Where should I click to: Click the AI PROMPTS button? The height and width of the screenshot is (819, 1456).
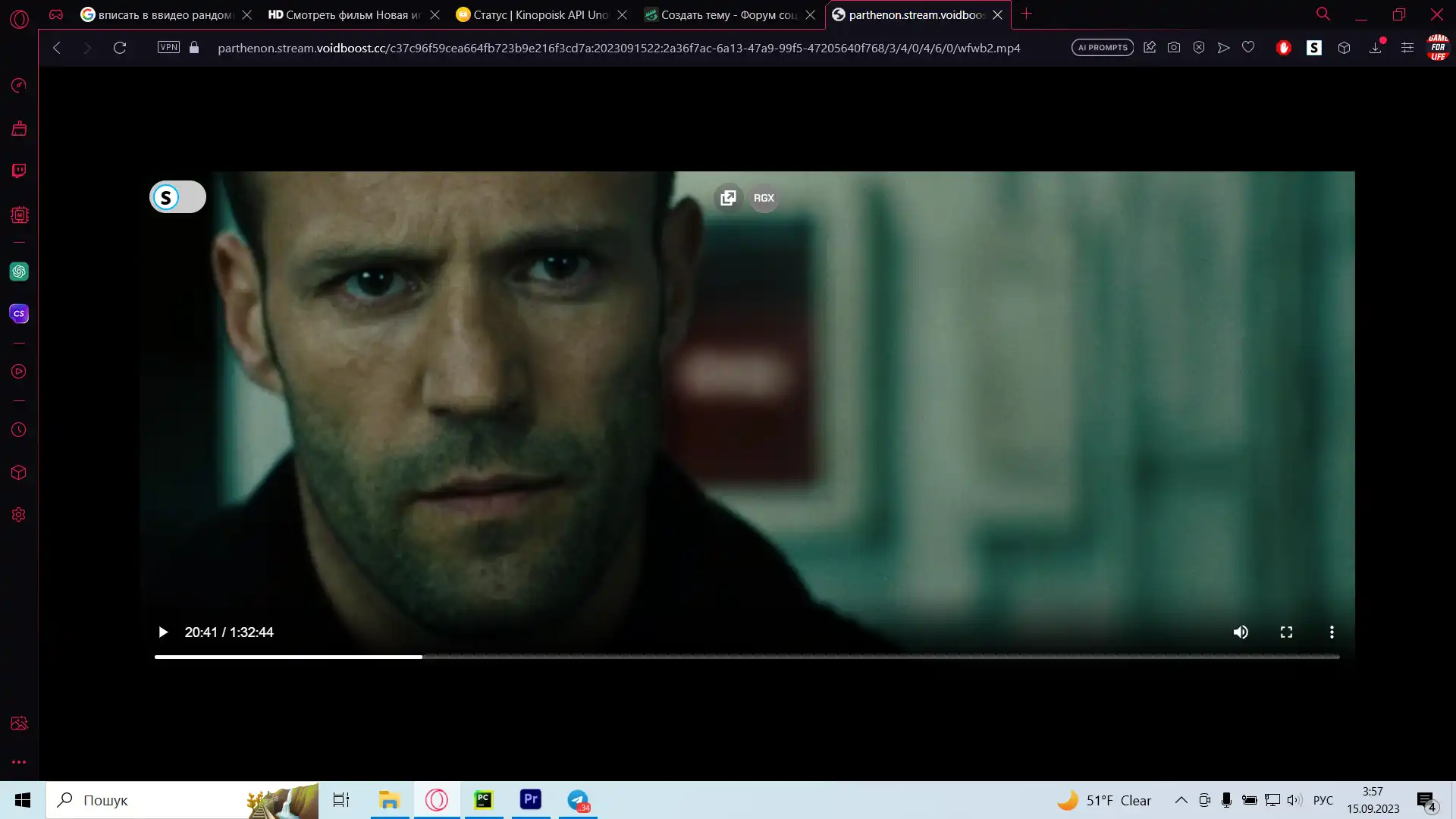[x=1102, y=48]
